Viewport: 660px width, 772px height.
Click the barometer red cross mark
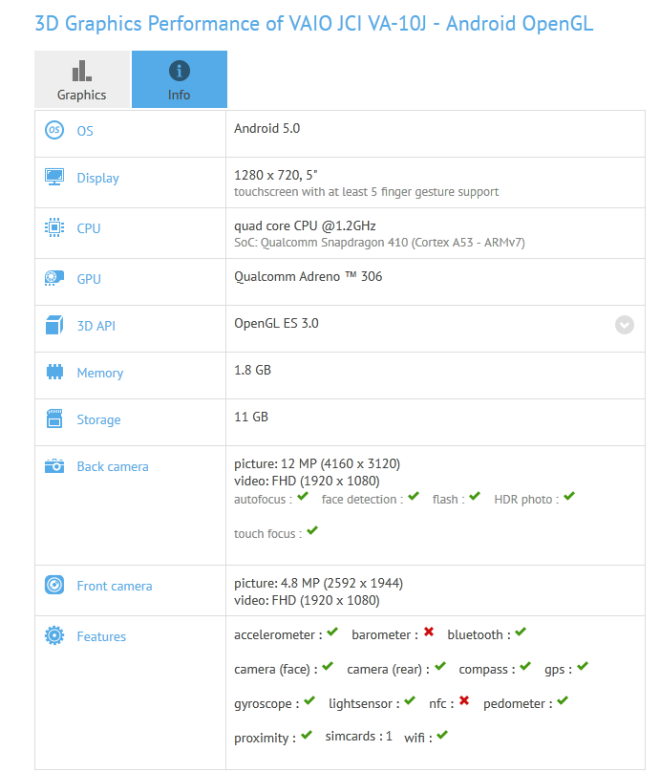tap(429, 632)
